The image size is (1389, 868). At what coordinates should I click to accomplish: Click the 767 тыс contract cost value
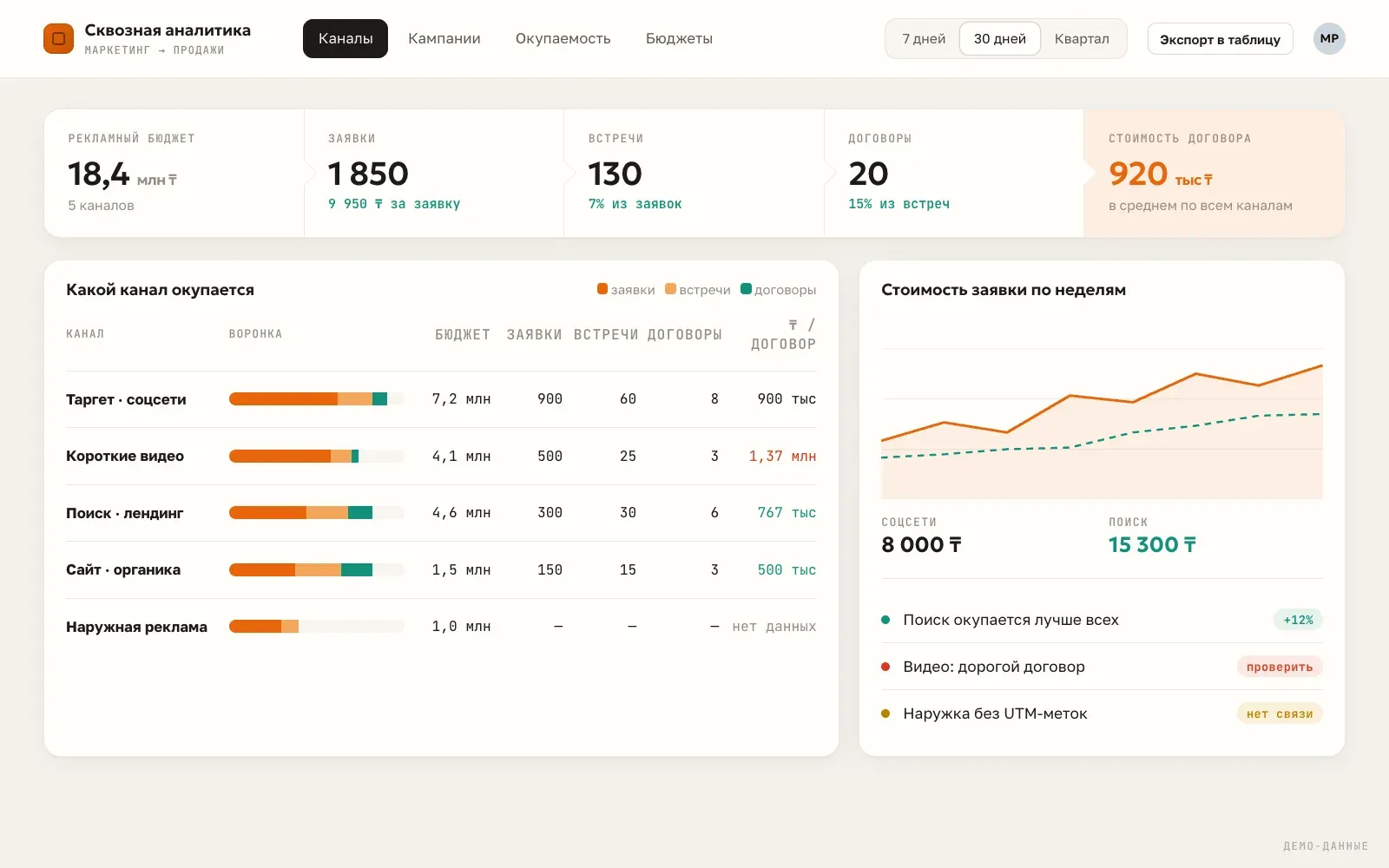(x=787, y=513)
